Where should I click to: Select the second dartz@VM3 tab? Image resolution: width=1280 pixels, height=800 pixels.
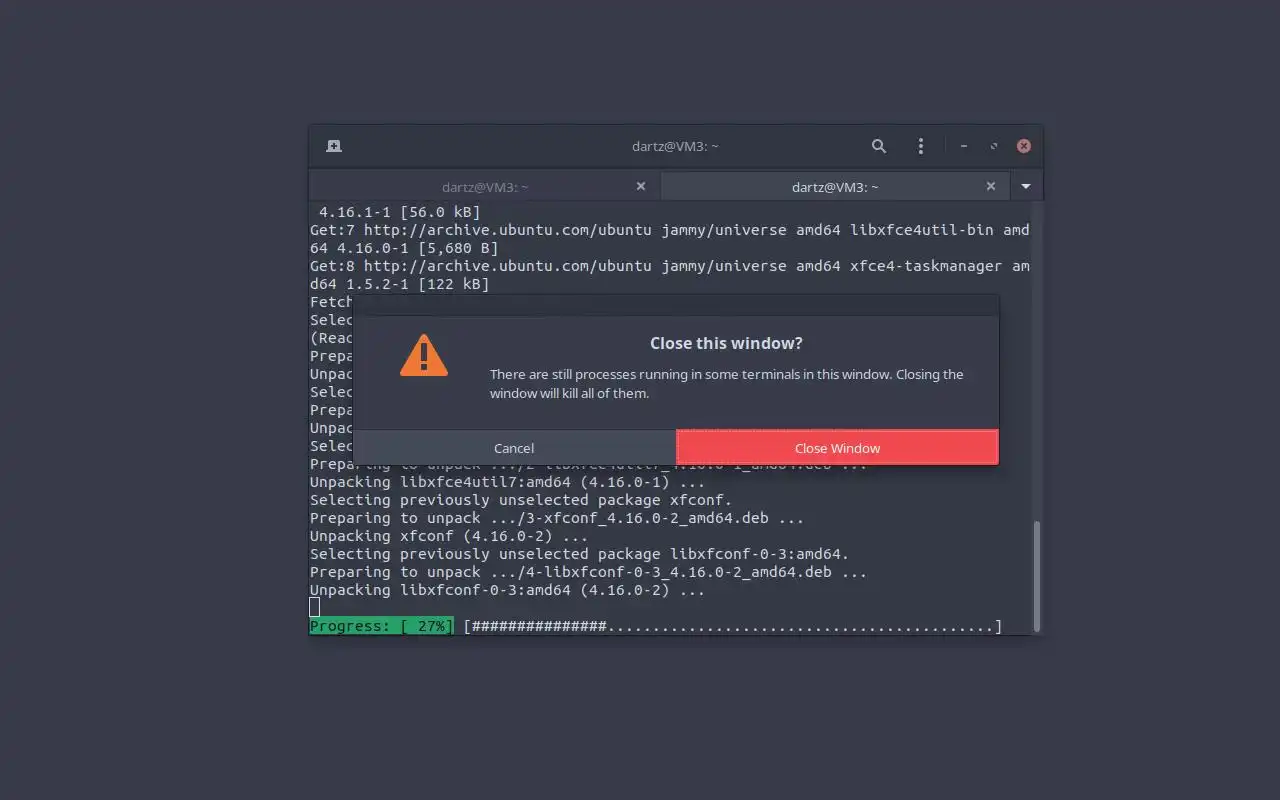click(836, 187)
